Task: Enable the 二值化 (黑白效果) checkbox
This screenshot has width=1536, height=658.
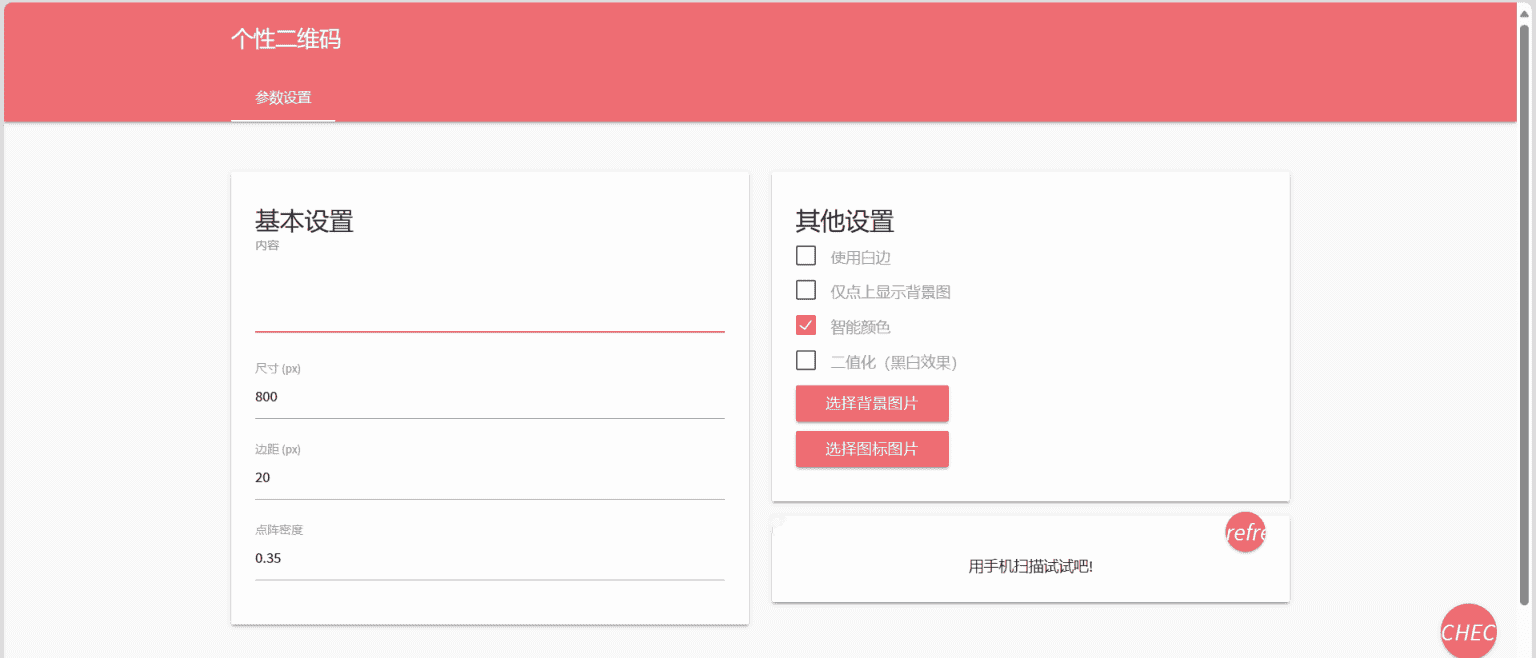Action: click(806, 361)
